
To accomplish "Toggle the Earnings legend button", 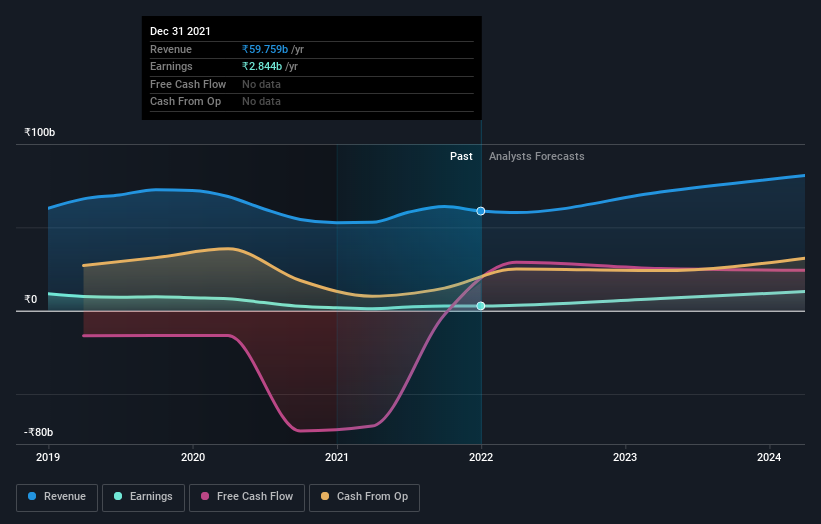I will click(x=143, y=497).
